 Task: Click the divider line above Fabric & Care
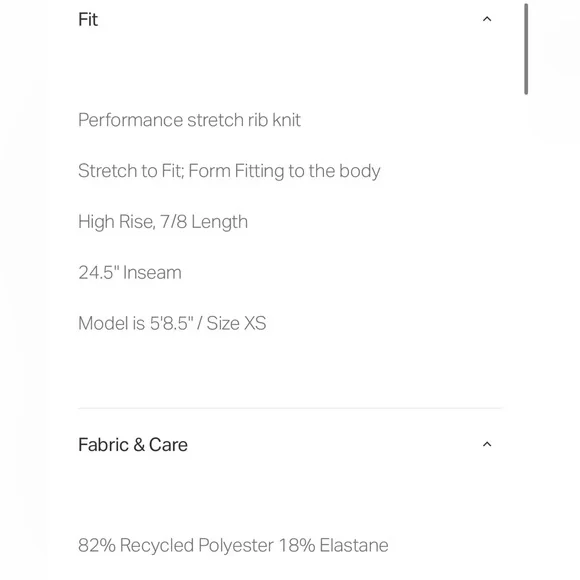pyautogui.click(x=290, y=408)
